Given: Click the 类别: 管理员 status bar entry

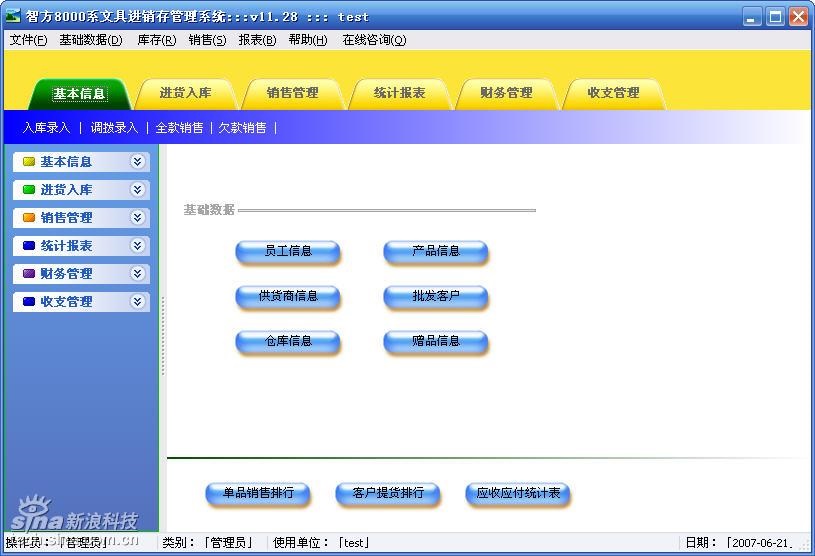Looking at the screenshot, I should pyautogui.click(x=207, y=543).
